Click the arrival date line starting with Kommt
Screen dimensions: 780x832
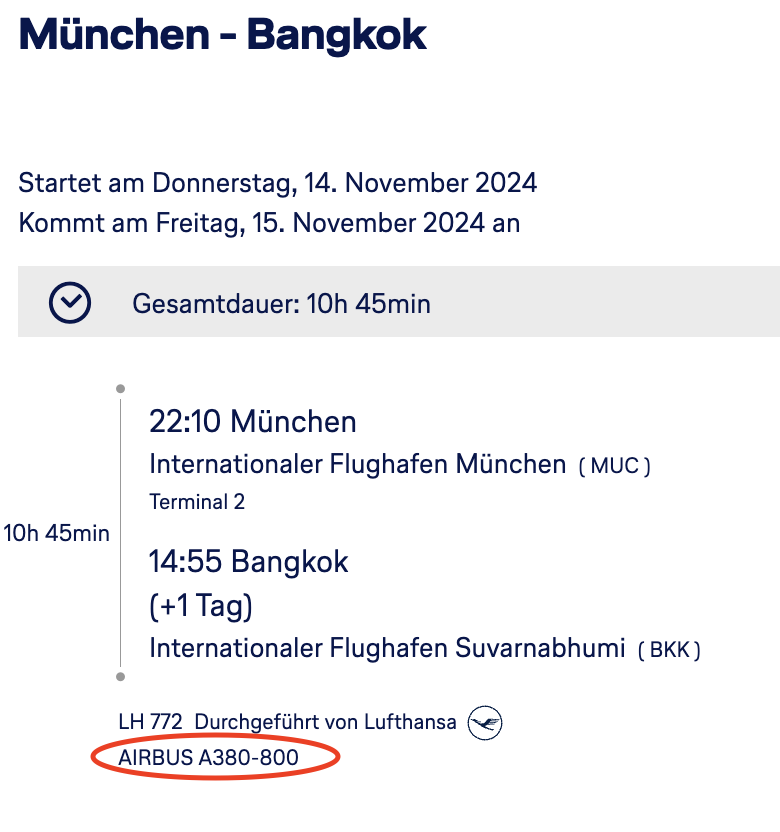(x=269, y=223)
